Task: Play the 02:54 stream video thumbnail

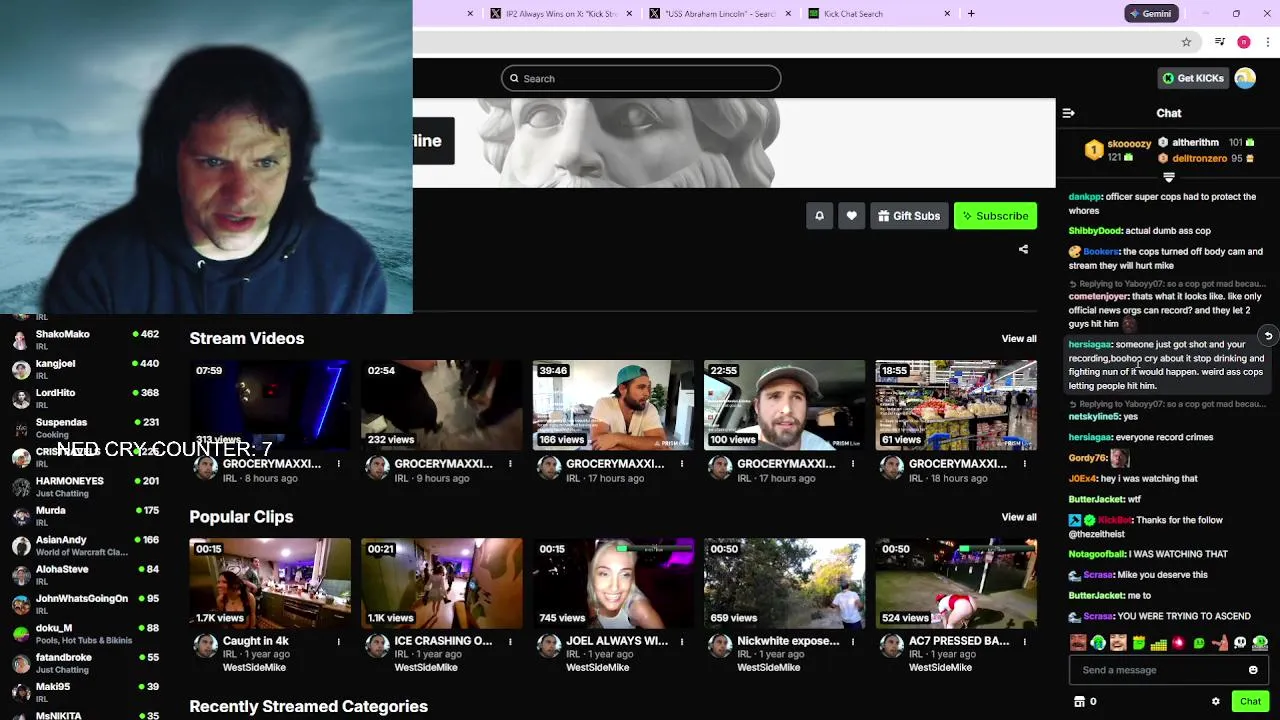Action: coord(441,405)
